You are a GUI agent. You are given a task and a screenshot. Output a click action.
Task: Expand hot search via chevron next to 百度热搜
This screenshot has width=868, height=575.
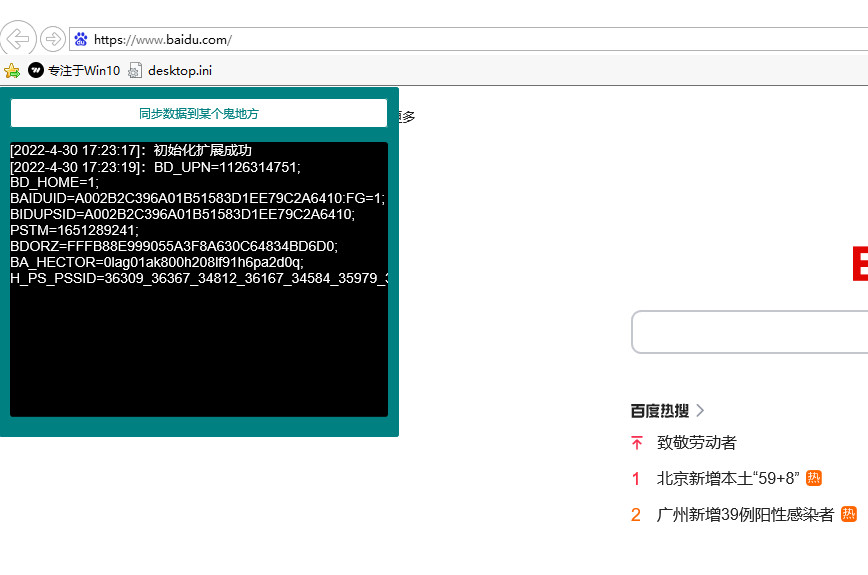[700, 410]
